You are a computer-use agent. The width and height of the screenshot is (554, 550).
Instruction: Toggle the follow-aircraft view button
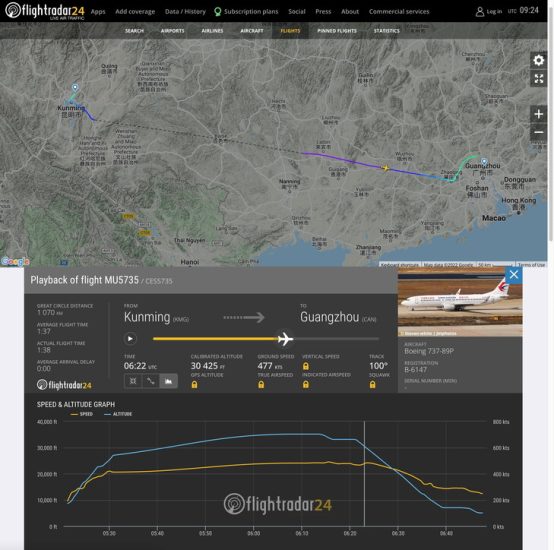[133, 381]
